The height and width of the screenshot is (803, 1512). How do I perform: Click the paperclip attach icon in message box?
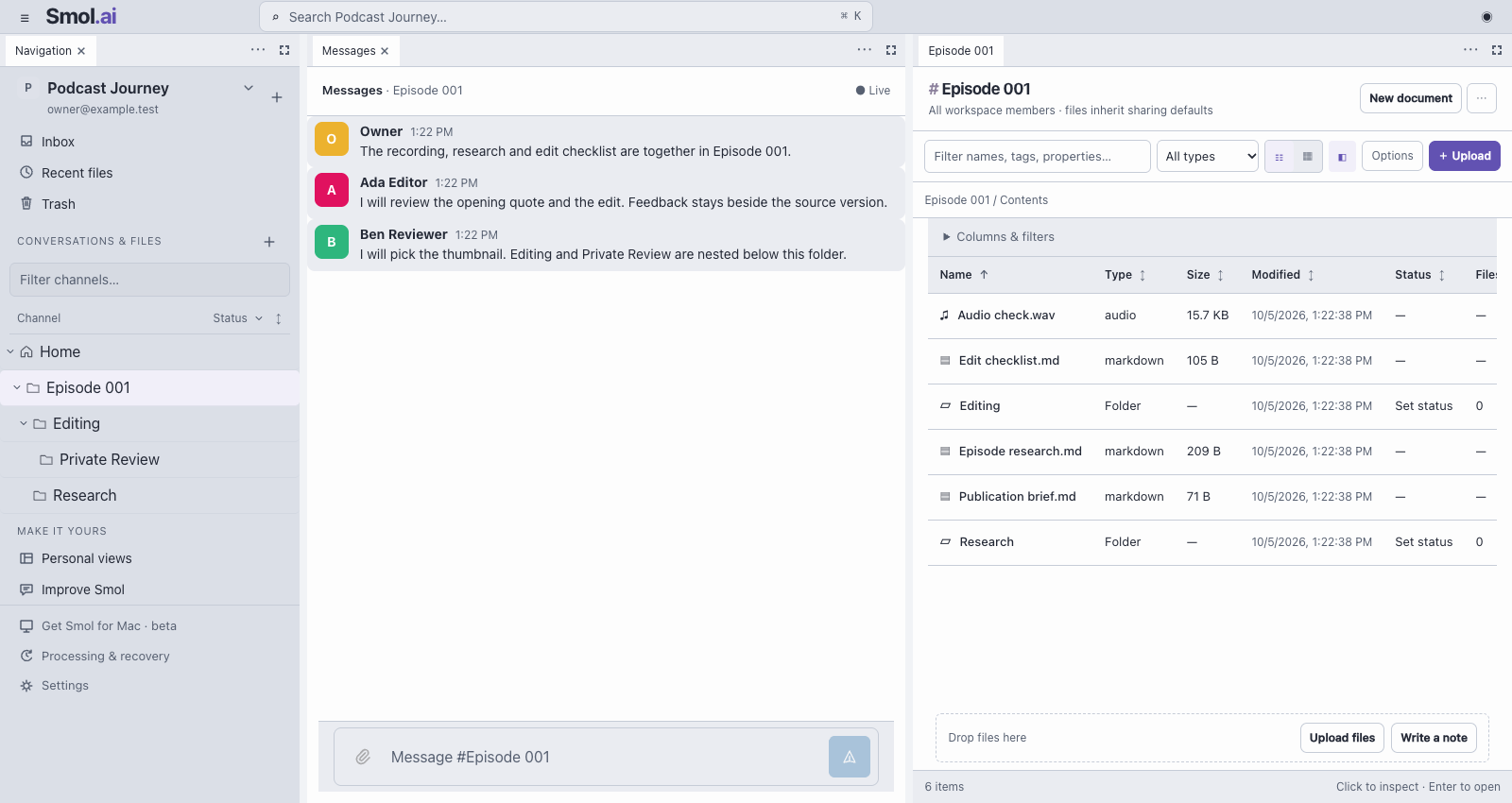[363, 757]
